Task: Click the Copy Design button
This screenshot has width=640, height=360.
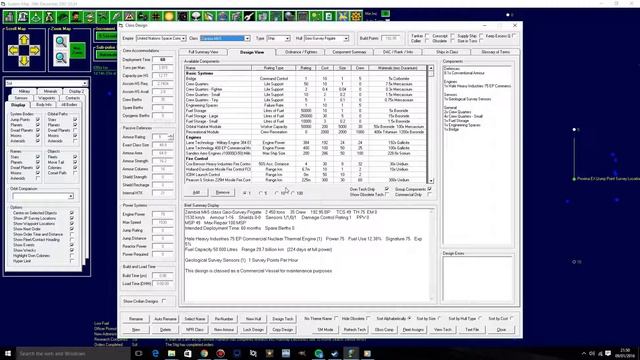Action: (282, 329)
